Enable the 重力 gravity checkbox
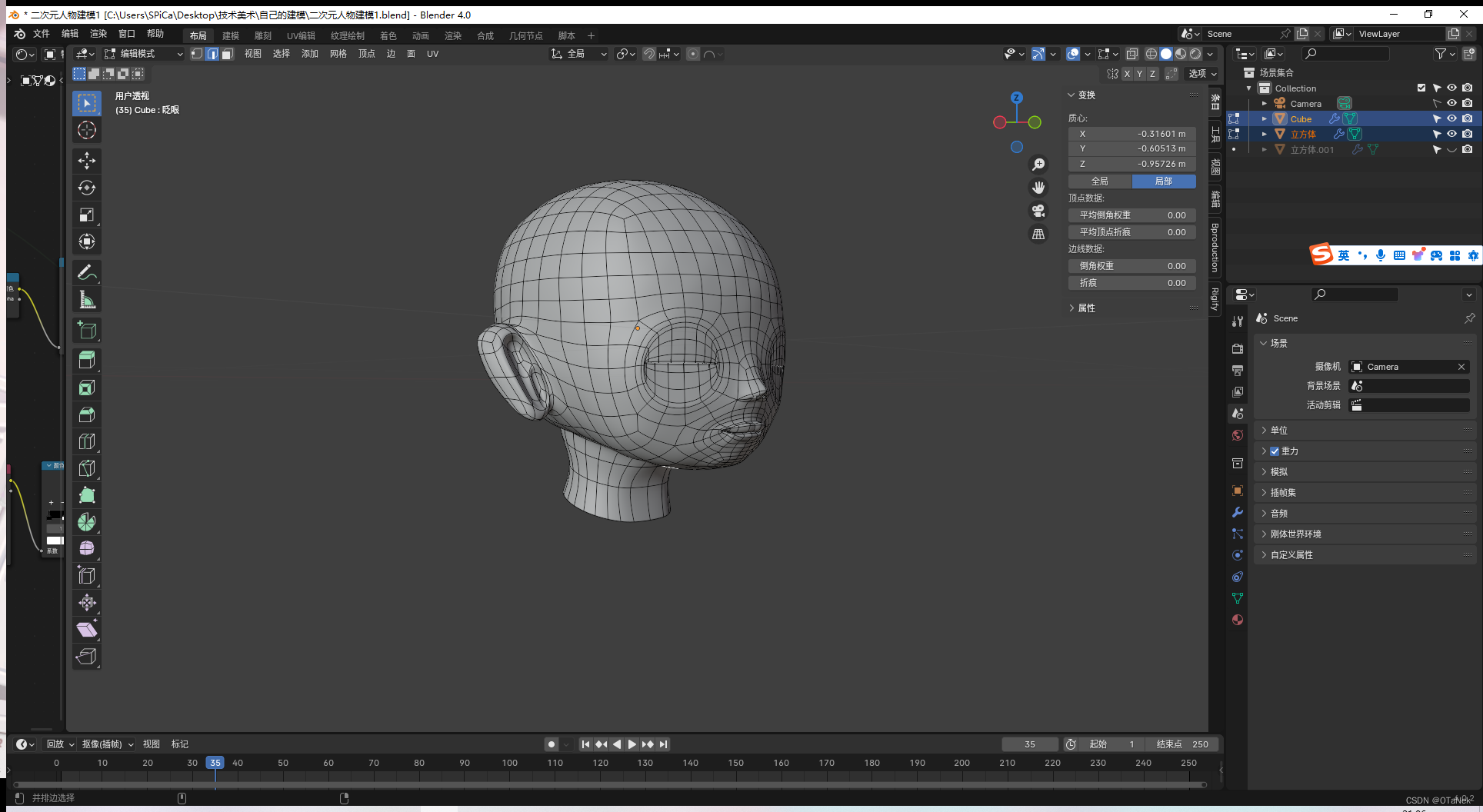Image resolution: width=1483 pixels, height=812 pixels. point(1275,451)
